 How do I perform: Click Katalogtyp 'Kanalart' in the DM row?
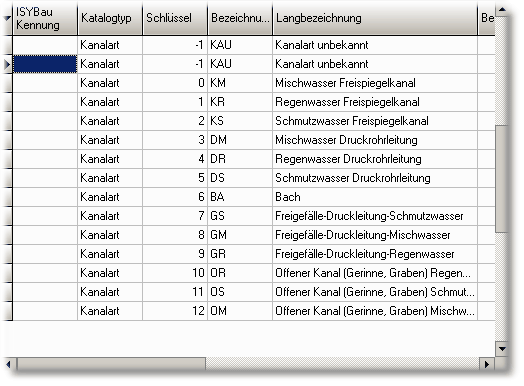(x=110, y=140)
